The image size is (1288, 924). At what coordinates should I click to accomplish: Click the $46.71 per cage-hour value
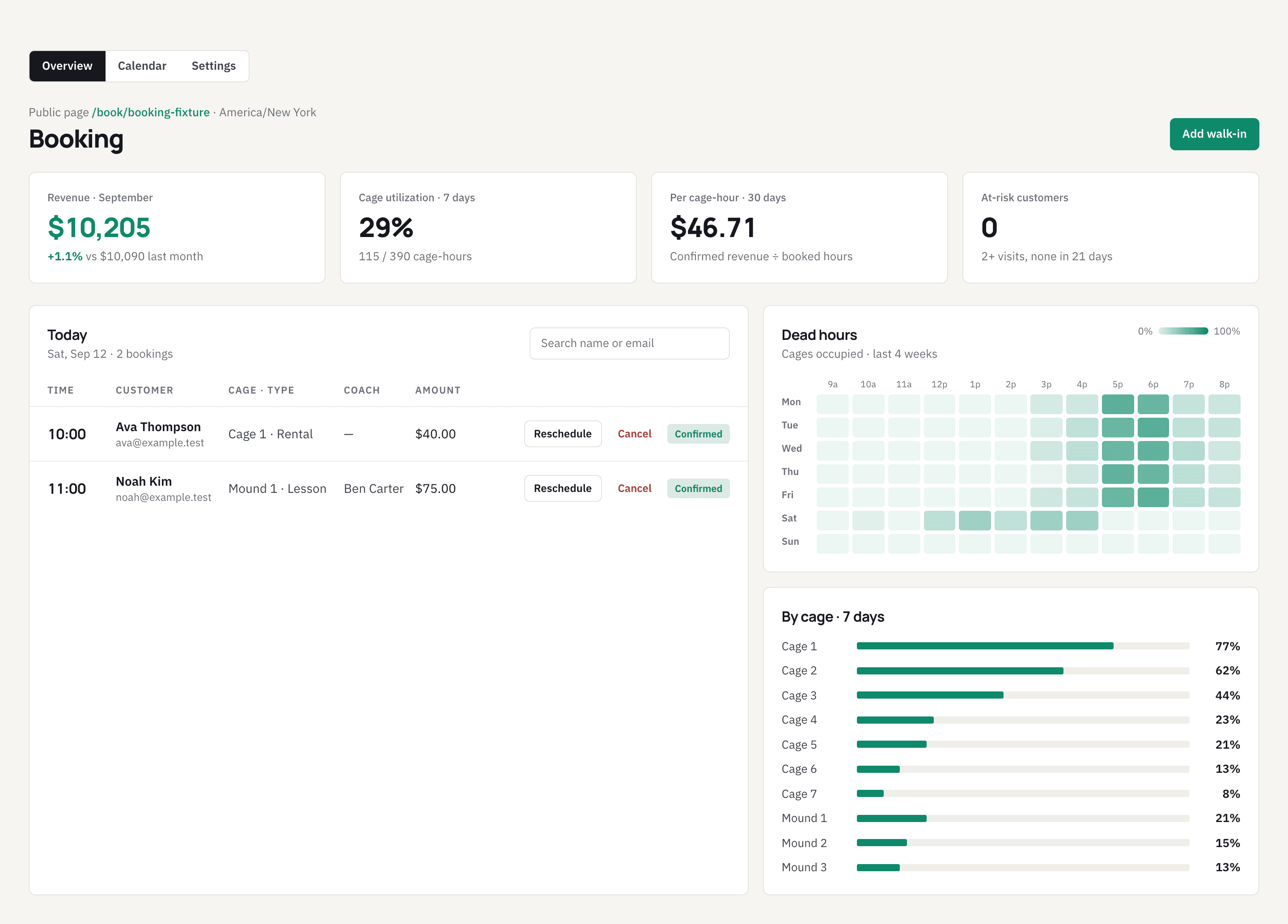[x=713, y=228]
